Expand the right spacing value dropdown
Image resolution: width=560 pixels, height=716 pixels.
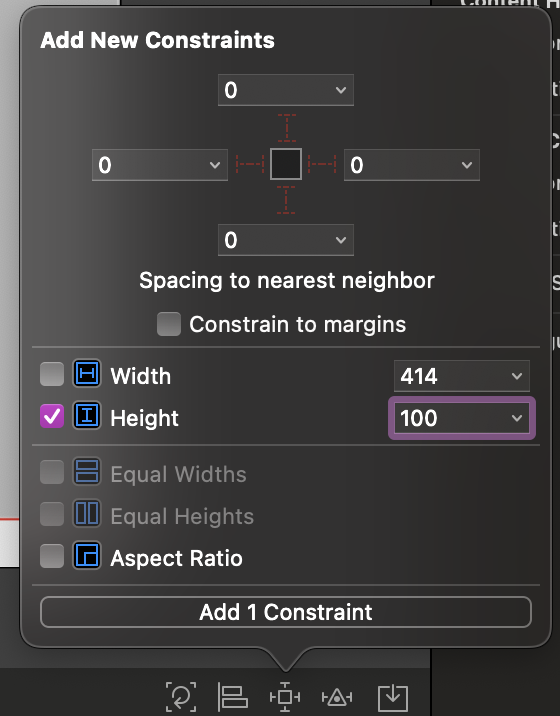point(466,165)
